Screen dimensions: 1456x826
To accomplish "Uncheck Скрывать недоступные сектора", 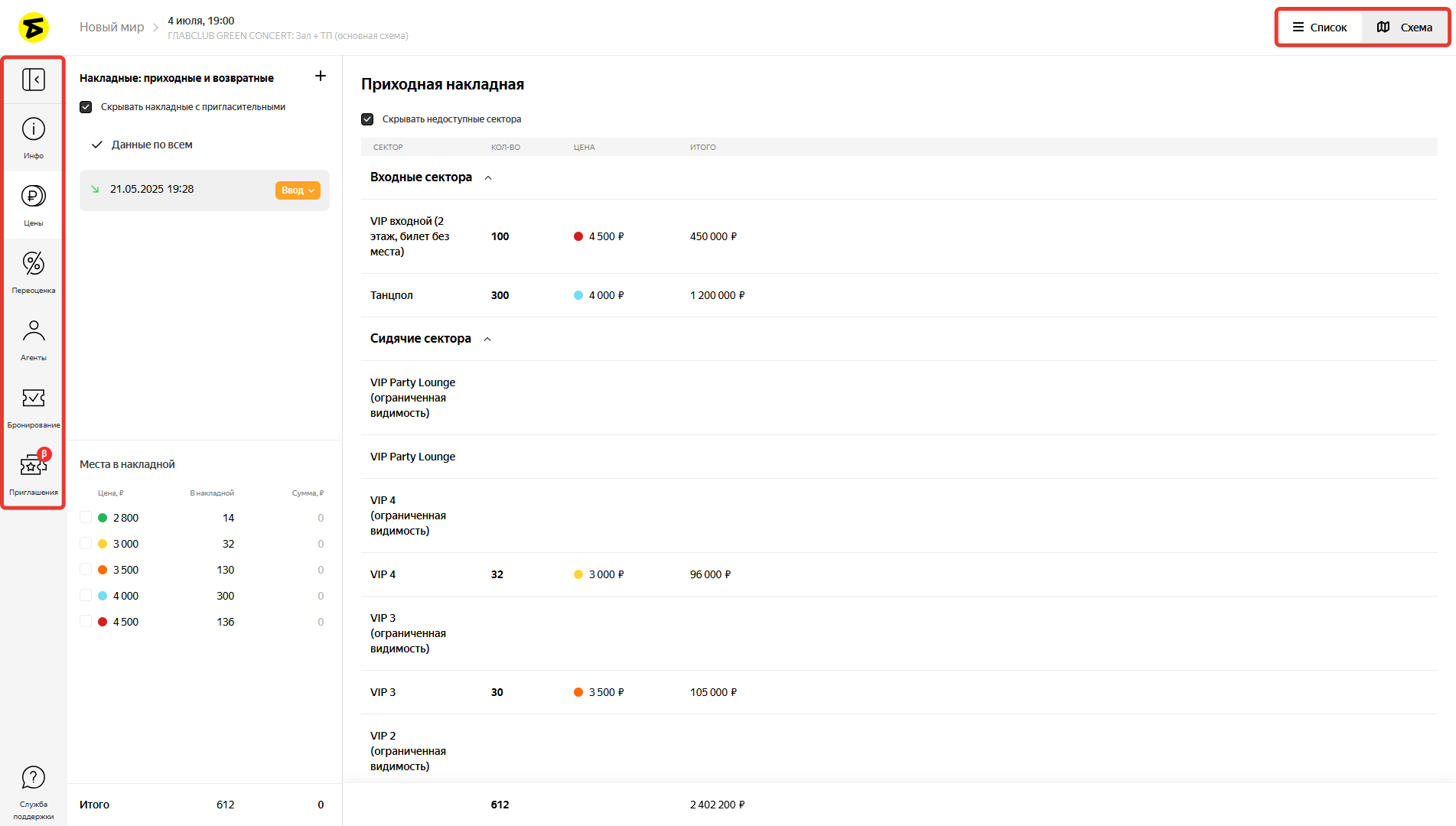I will [367, 119].
